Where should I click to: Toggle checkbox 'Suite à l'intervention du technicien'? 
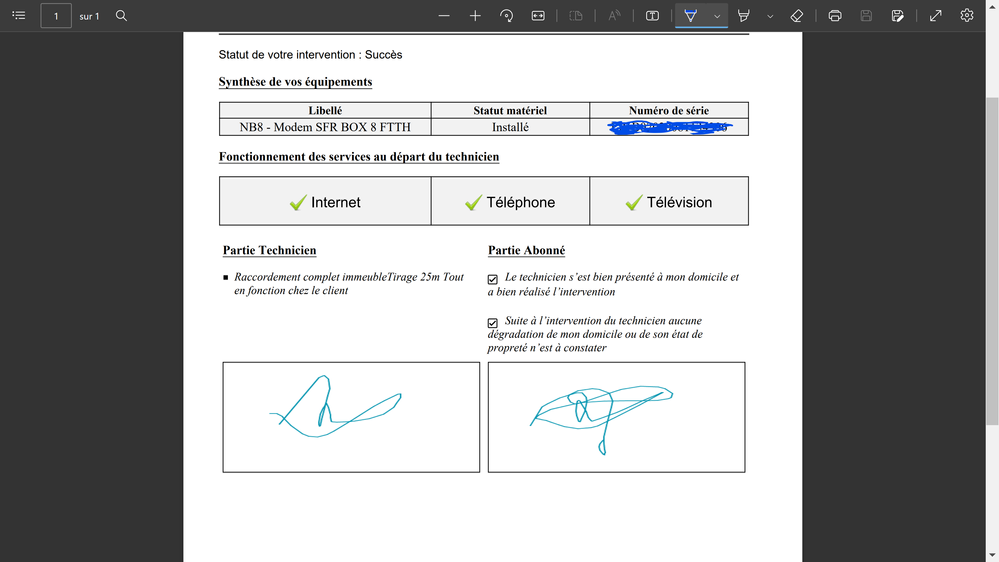coord(493,323)
